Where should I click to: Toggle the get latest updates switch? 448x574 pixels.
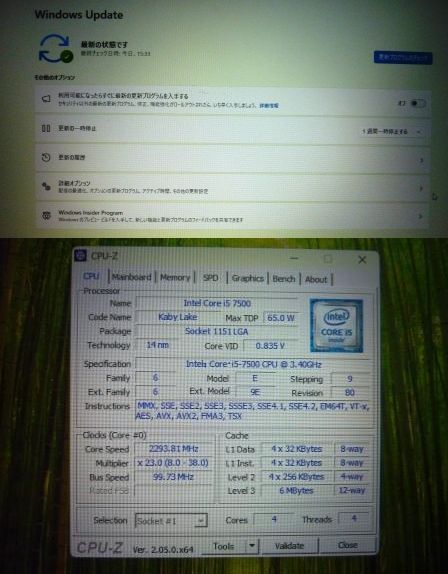418,103
